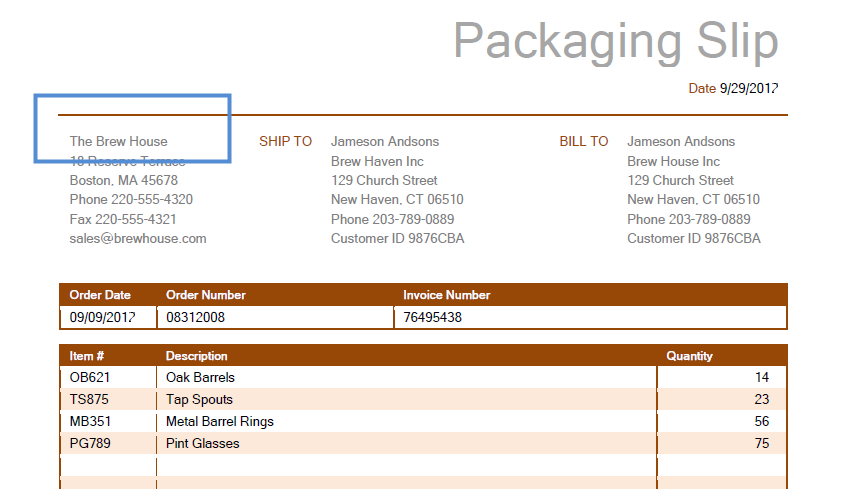Screen dimensions: 846x489
Task: Select Brew House Inc in the bill-to address
Action: coord(673,162)
